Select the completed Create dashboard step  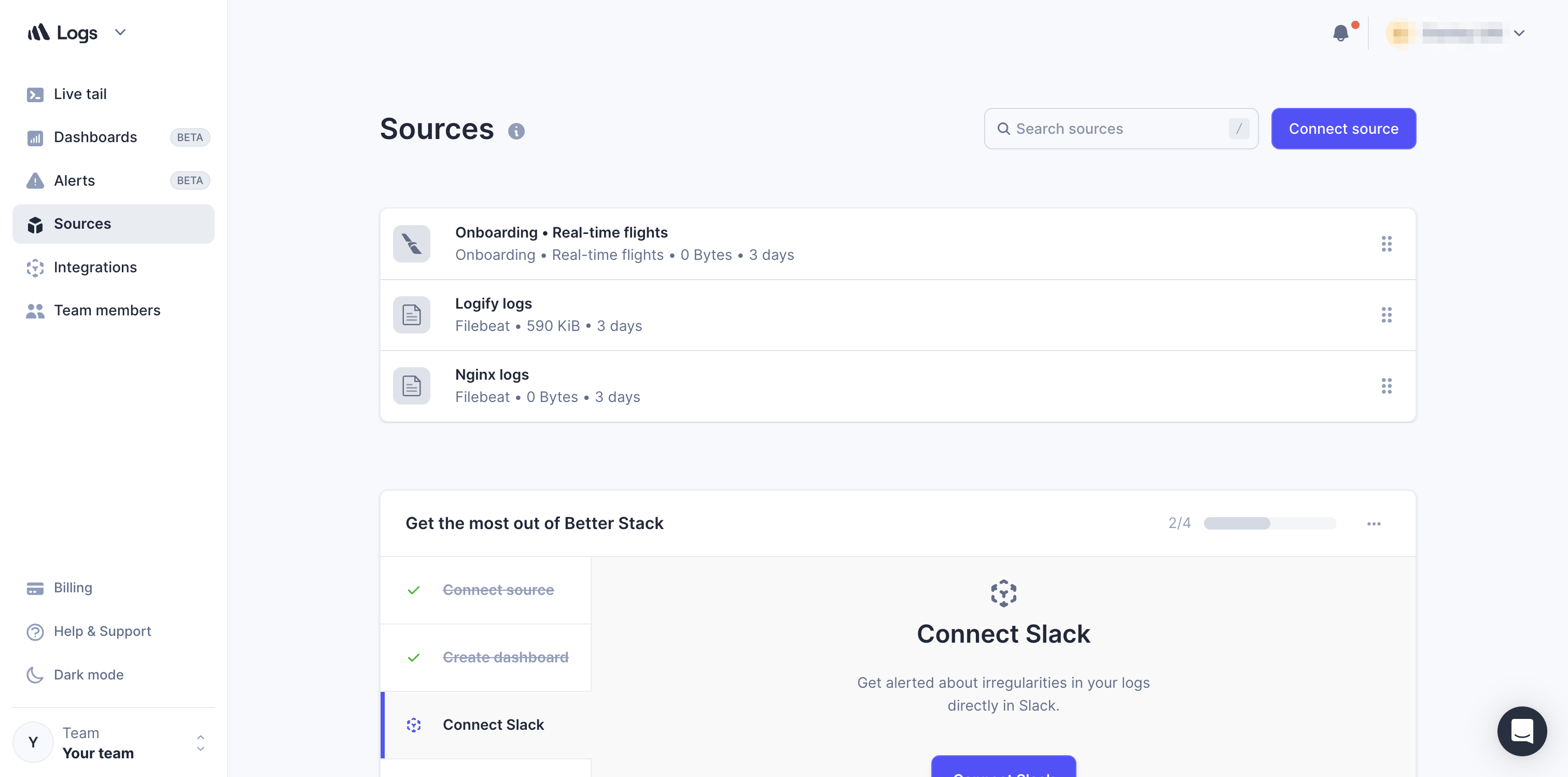[x=486, y=658]
